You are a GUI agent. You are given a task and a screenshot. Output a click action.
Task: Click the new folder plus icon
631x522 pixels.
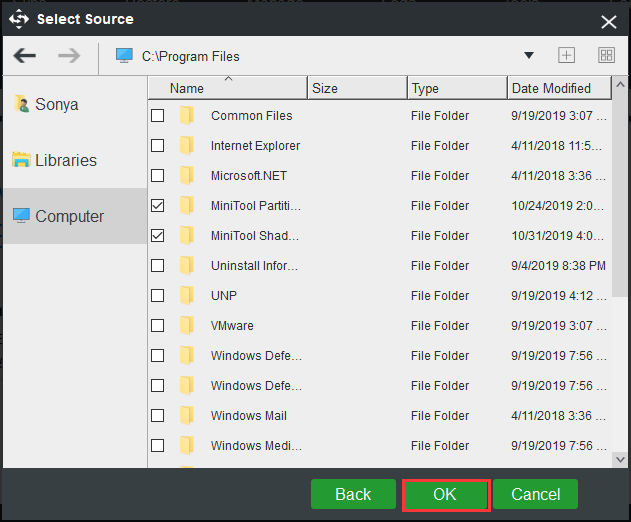coord(566,56)
